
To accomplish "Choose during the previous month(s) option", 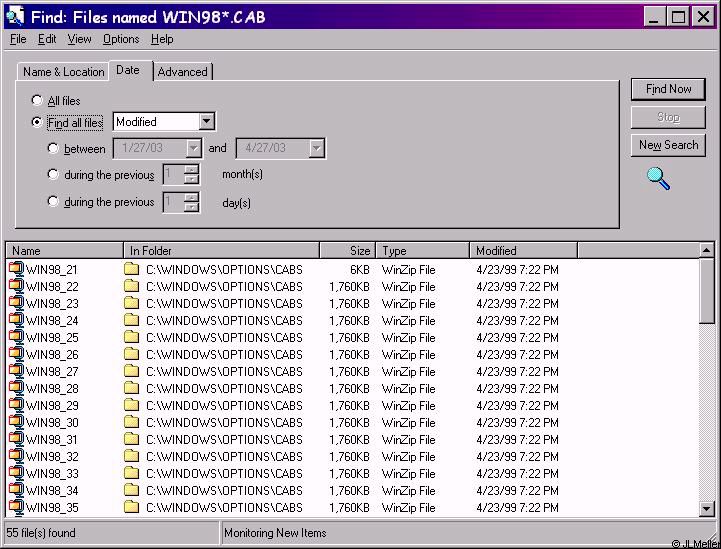I will point(54,175).
